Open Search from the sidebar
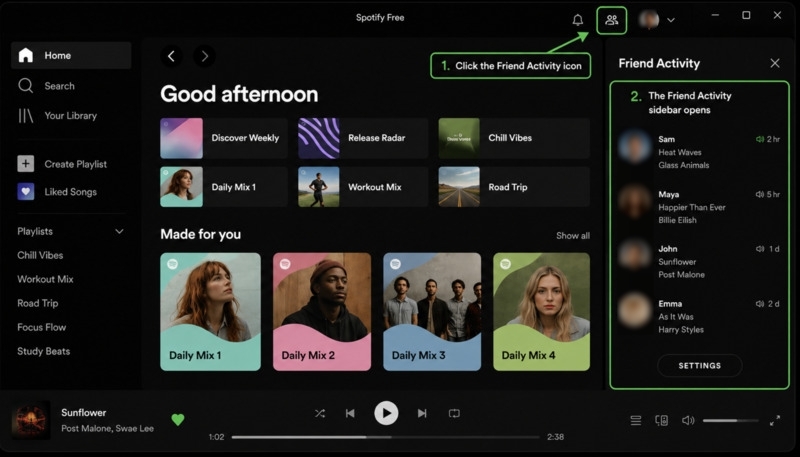The image size is (800, 457). pyautogui.click(x=46, y=86)
